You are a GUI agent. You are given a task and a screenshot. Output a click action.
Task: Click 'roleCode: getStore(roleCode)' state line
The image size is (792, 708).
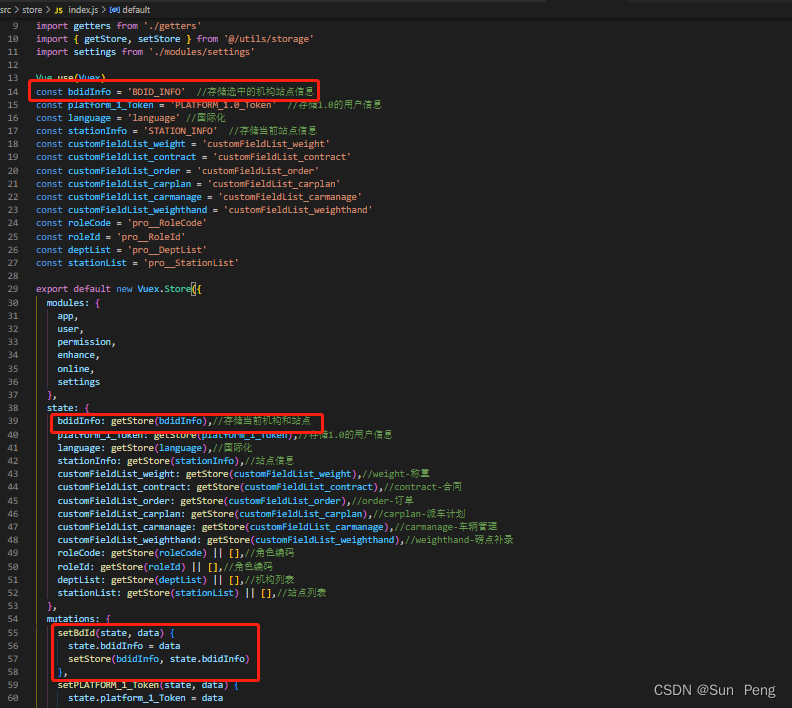click(132, 553)
